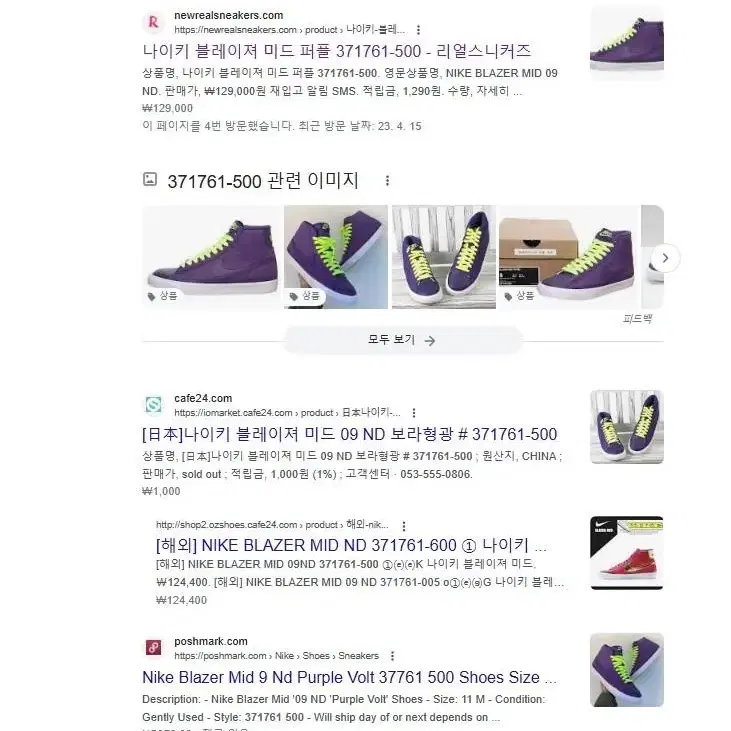Click the newrealsneakers.com favicon
731x731 pixels.
[x=153, y=22]
